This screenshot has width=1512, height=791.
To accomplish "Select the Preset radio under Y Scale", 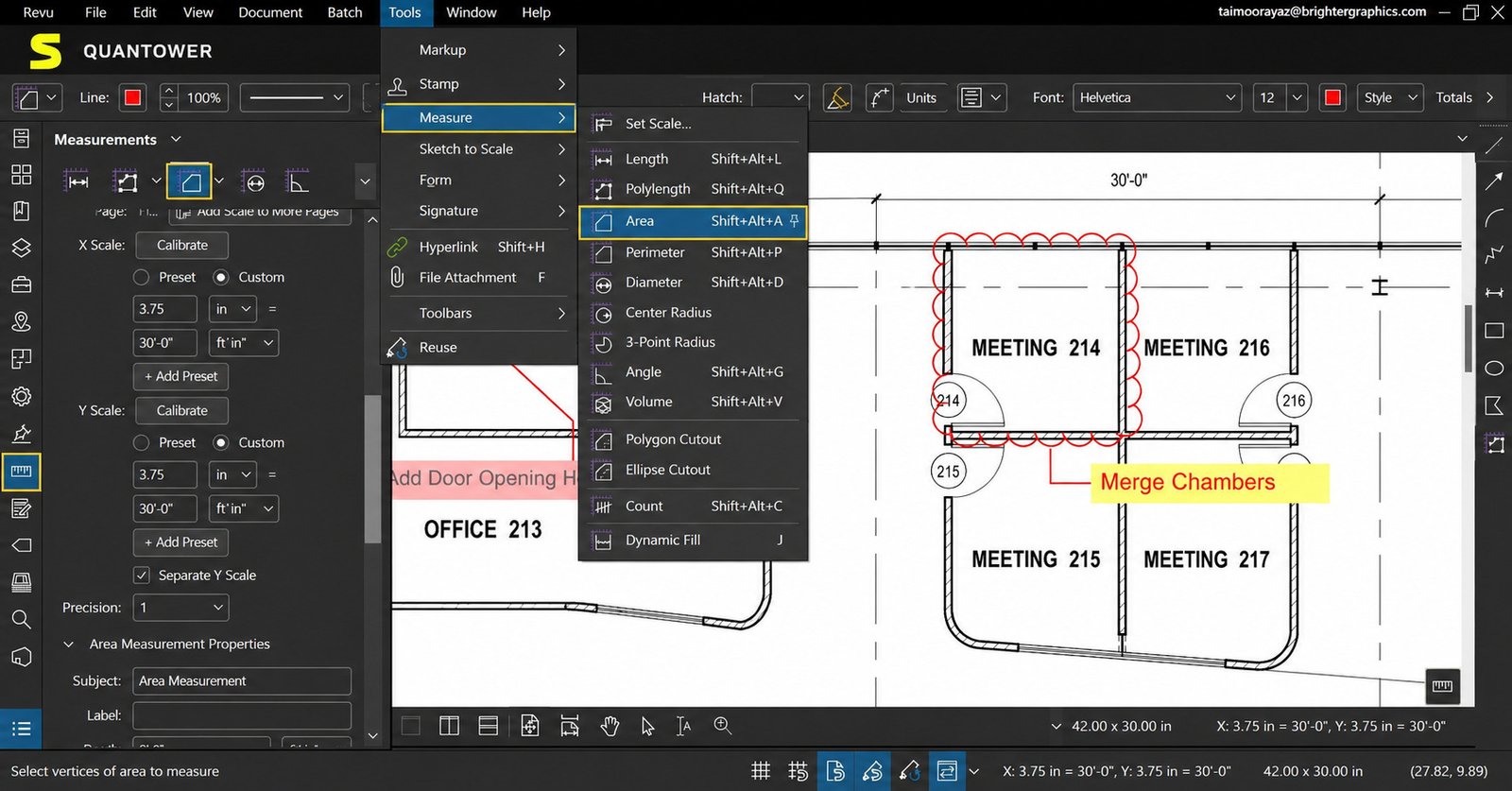I will [142, 442].
